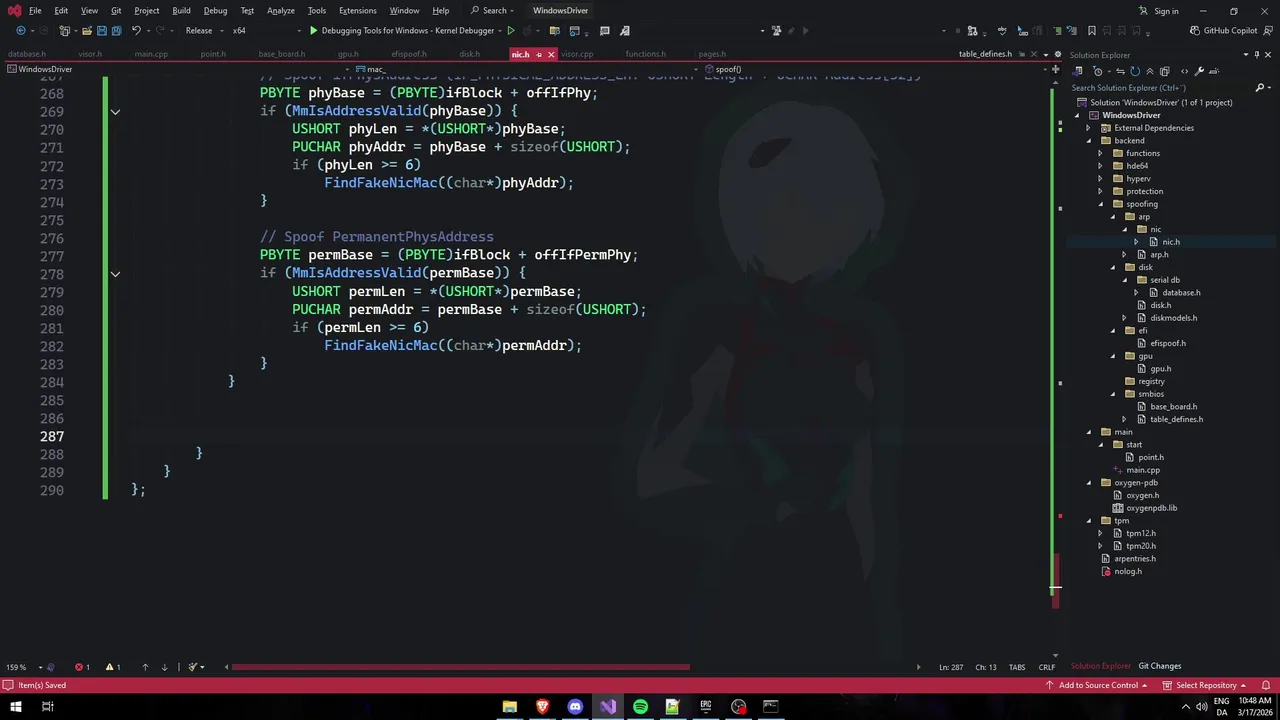Click the Sync with Active Document icon
Screen dimensions: 1280x720
[1121, 71]
